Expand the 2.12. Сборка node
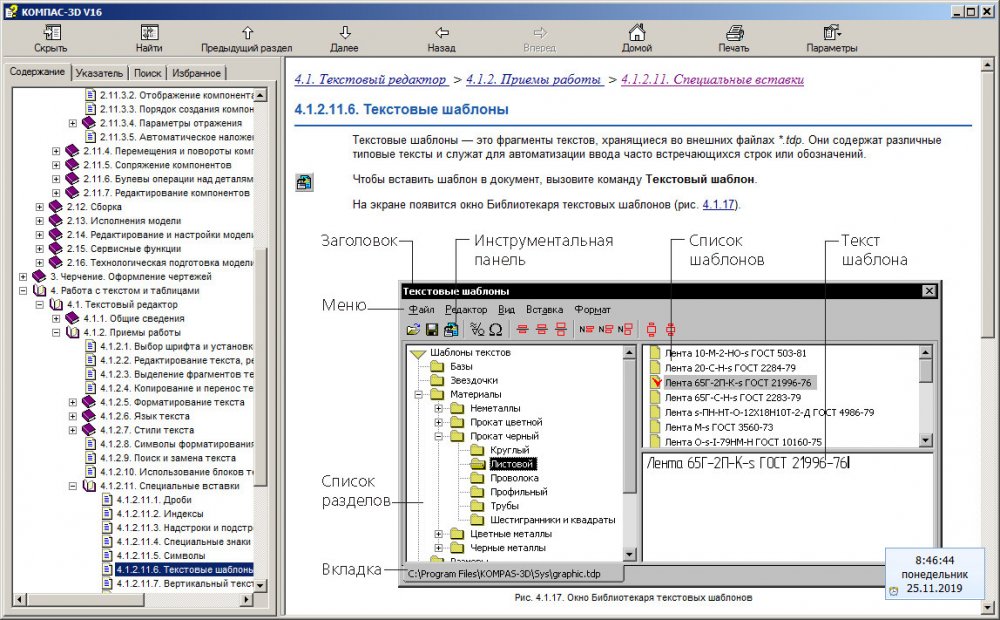Image resolution: width=1000 pixels, height=620 pixels. click(x=40, y=207)
